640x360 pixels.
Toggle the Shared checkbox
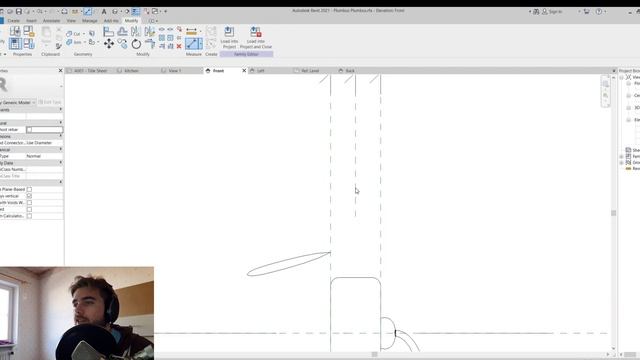tap(29, 209)
